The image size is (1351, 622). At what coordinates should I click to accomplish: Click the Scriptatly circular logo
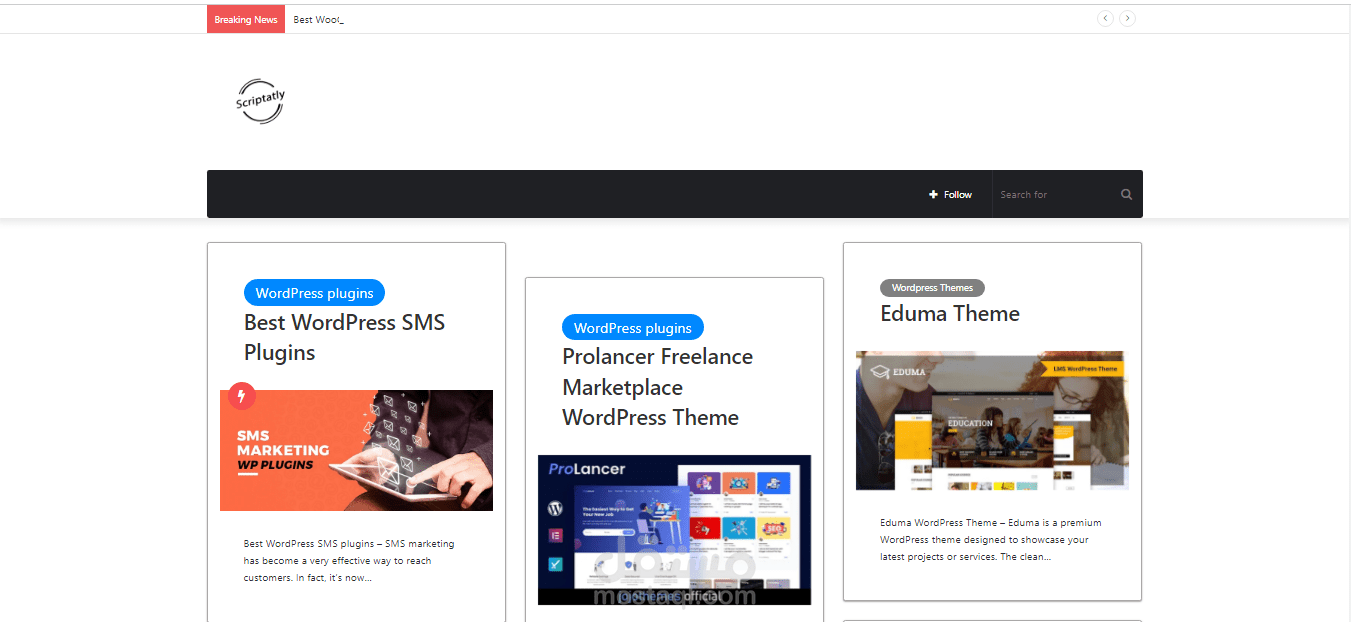coord(260,101)
